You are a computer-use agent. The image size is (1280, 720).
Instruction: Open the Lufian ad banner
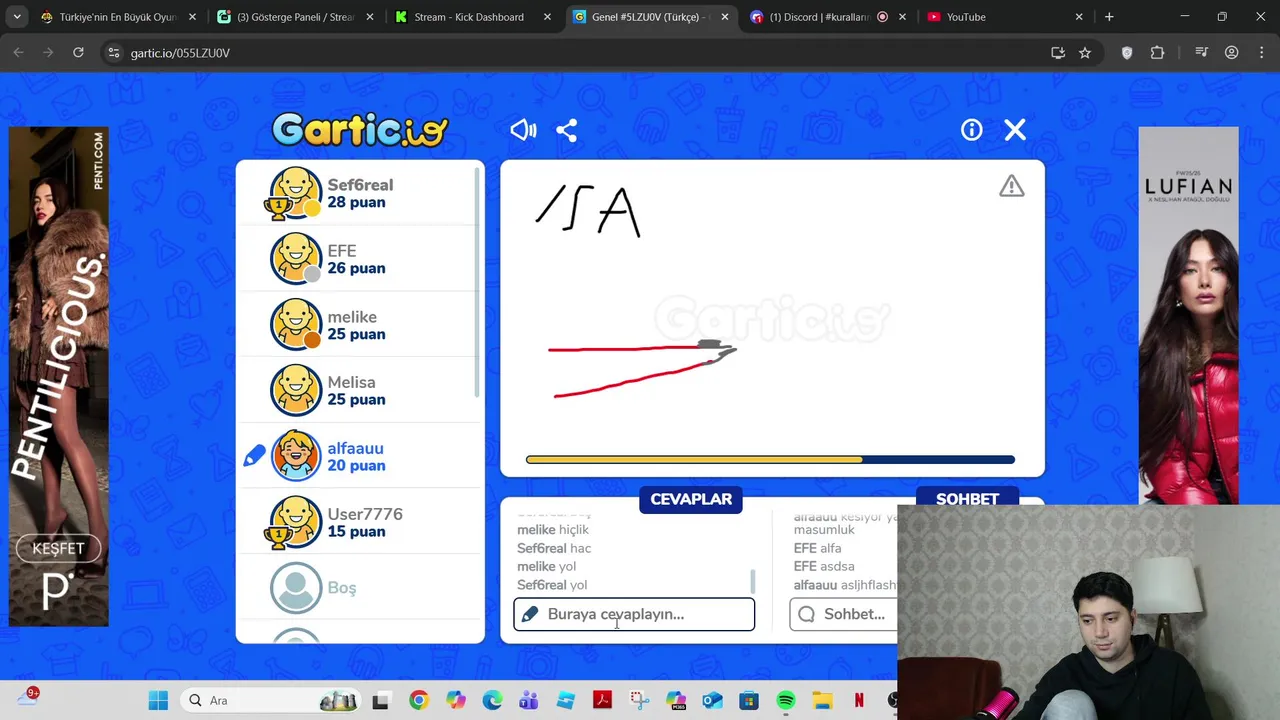tap(1188, 316)
